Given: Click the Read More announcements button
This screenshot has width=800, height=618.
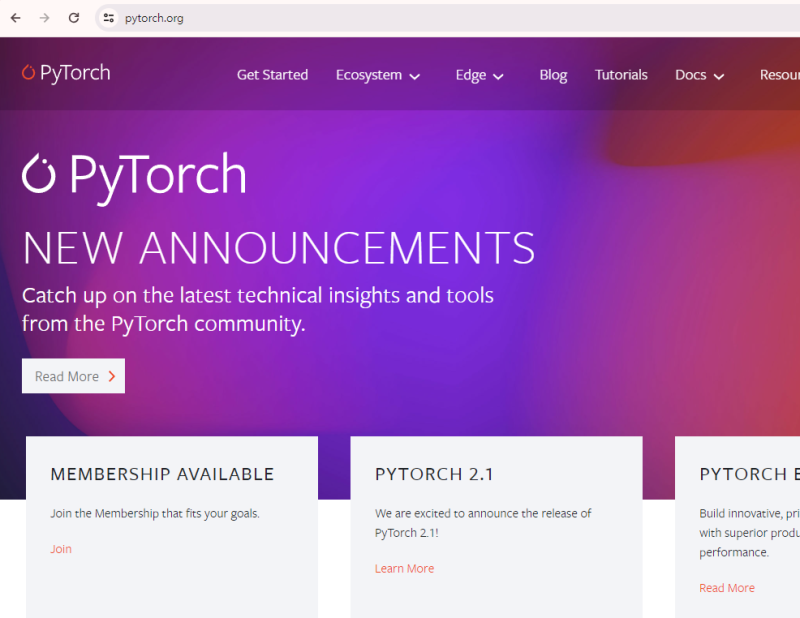Looking at the screenshot, I should point(73,376).
